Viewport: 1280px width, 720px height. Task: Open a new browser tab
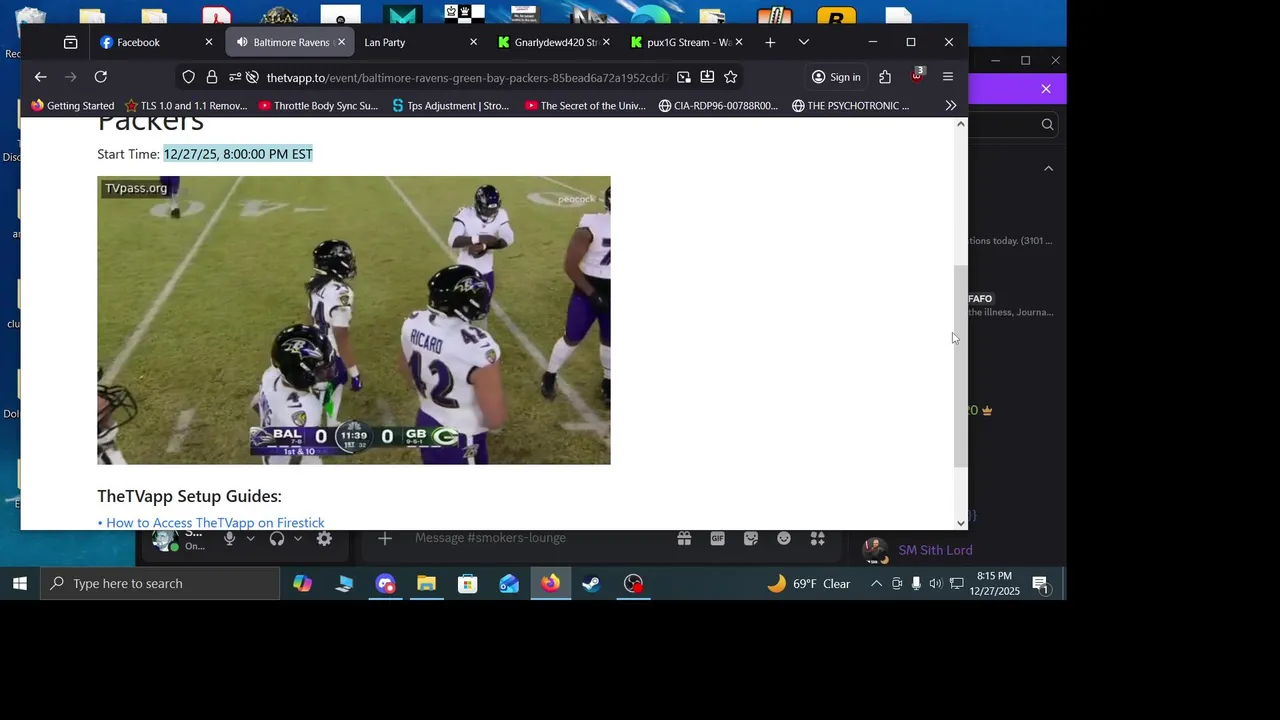tap(770, 42)
